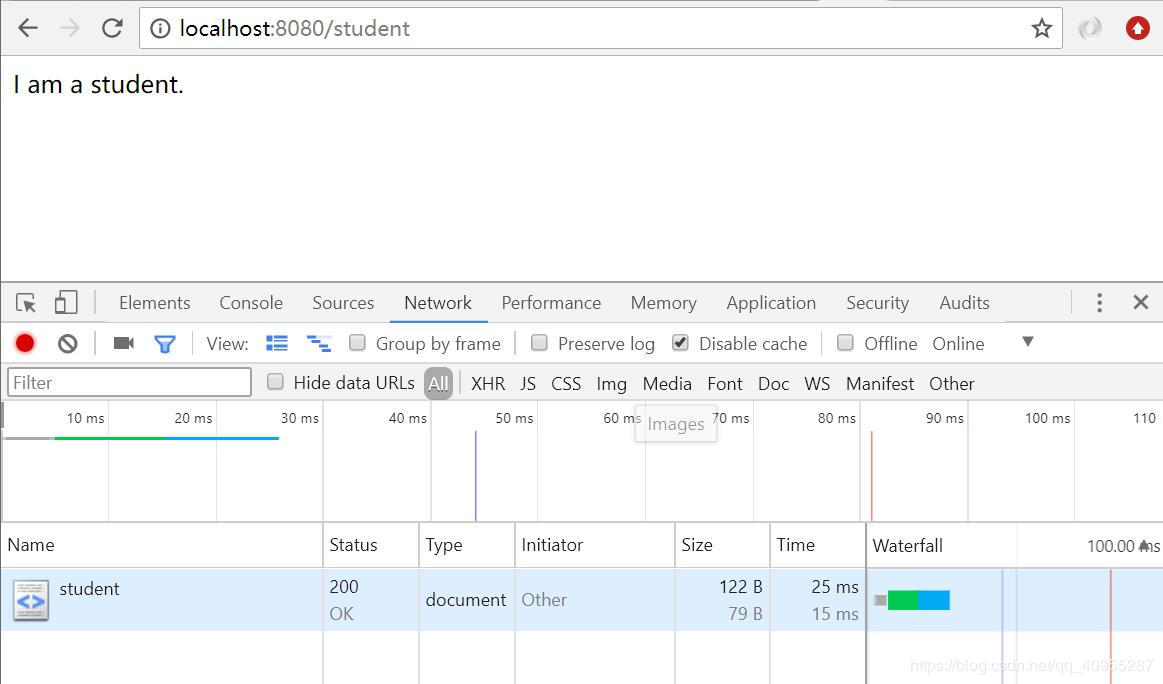Capture screenshots with camera icon
Viewport: 1163px width, 684px height.
click(123, 343)
